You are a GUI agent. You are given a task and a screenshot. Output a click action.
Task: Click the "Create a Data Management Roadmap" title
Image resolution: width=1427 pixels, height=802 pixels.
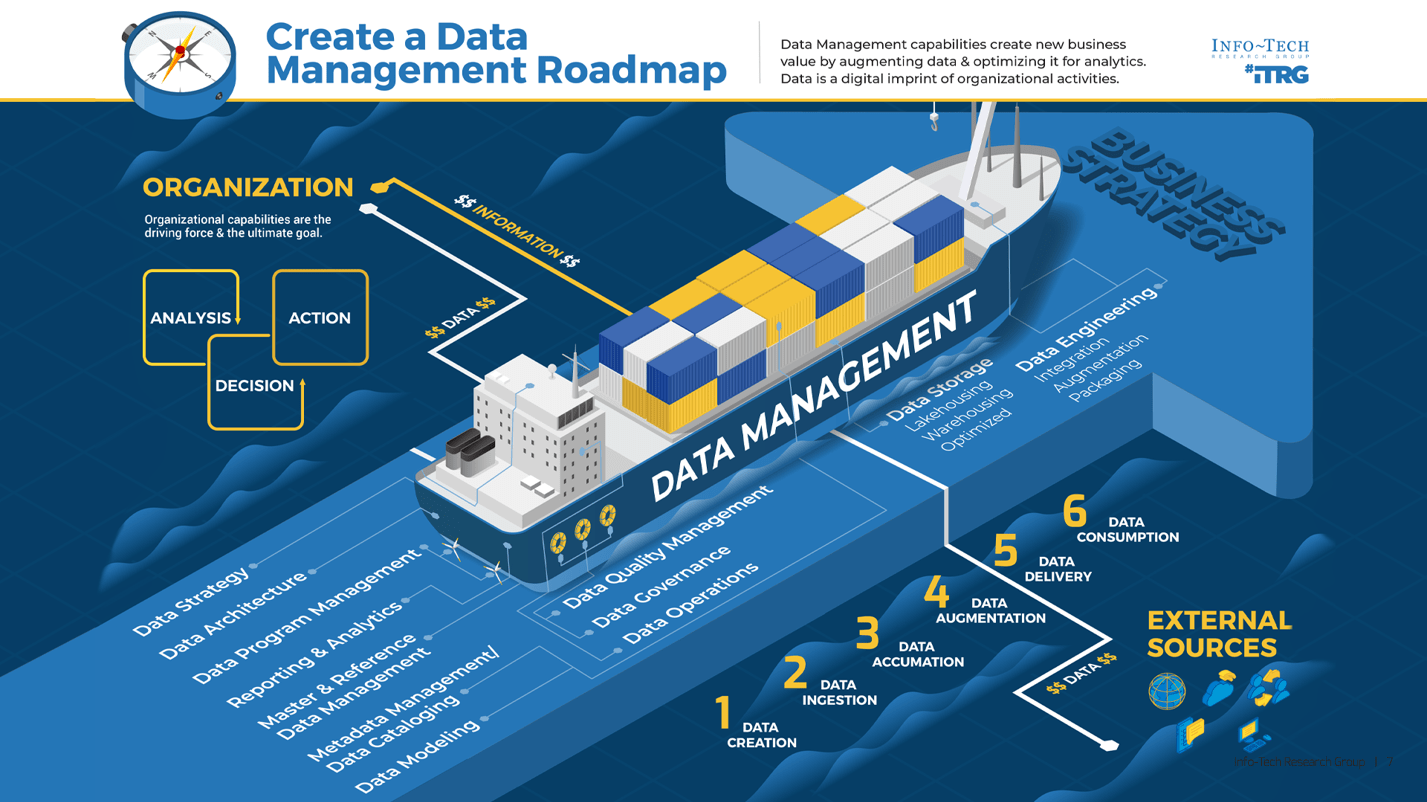(496, 53)
